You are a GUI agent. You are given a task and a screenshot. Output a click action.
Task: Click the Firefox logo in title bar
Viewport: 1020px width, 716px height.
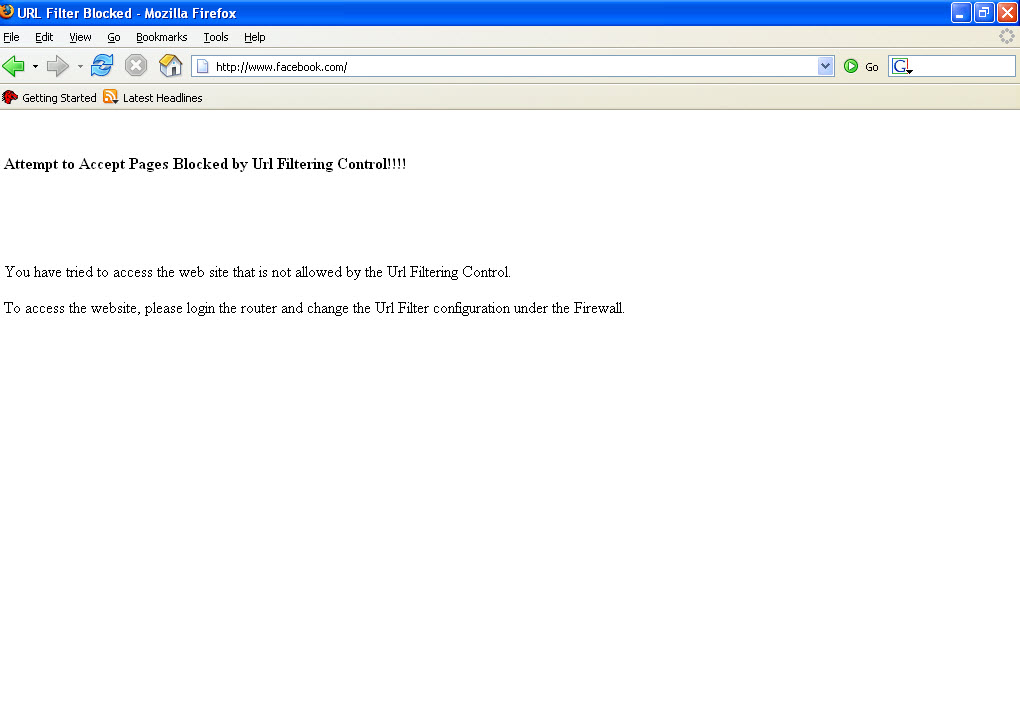(7, 11)
